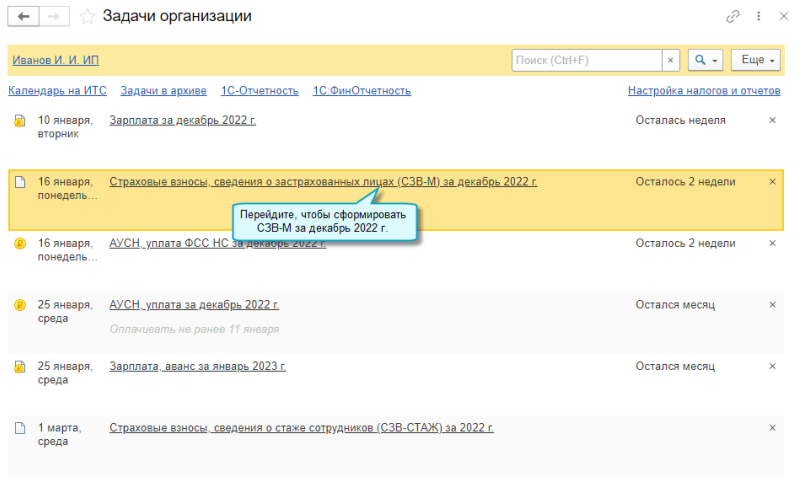Dismiss the АУСН уплата ФСС НС task
The height and width of the screenshot is (482, 800).
coord(772,243)
